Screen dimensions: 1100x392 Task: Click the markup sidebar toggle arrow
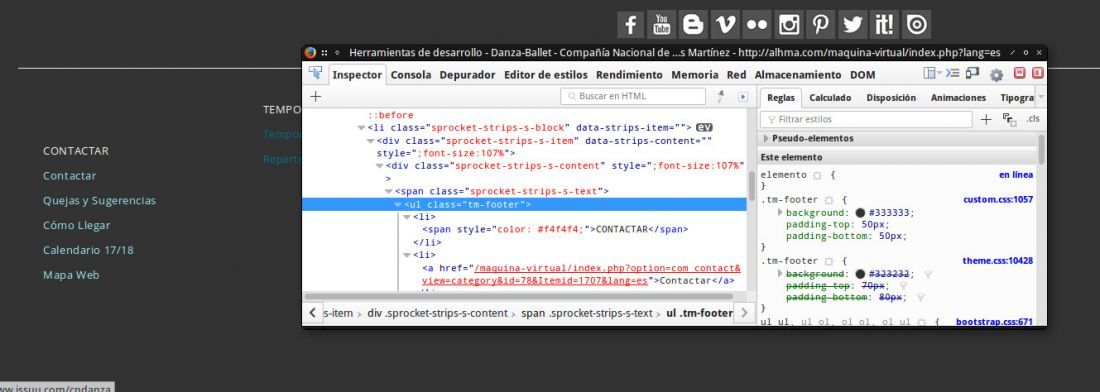(x=743, y=97)
